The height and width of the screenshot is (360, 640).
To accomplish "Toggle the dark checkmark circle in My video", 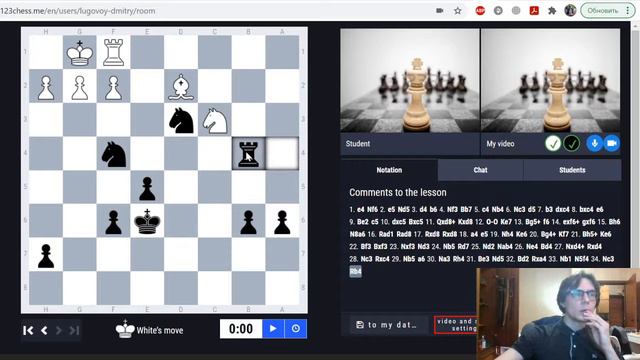I will [571, 143].
